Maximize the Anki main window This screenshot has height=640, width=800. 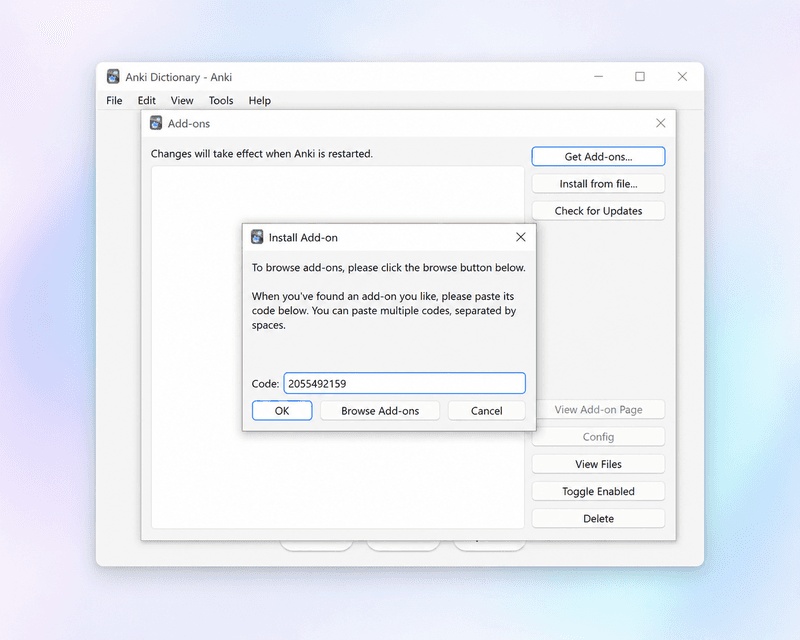coord(640,77)
